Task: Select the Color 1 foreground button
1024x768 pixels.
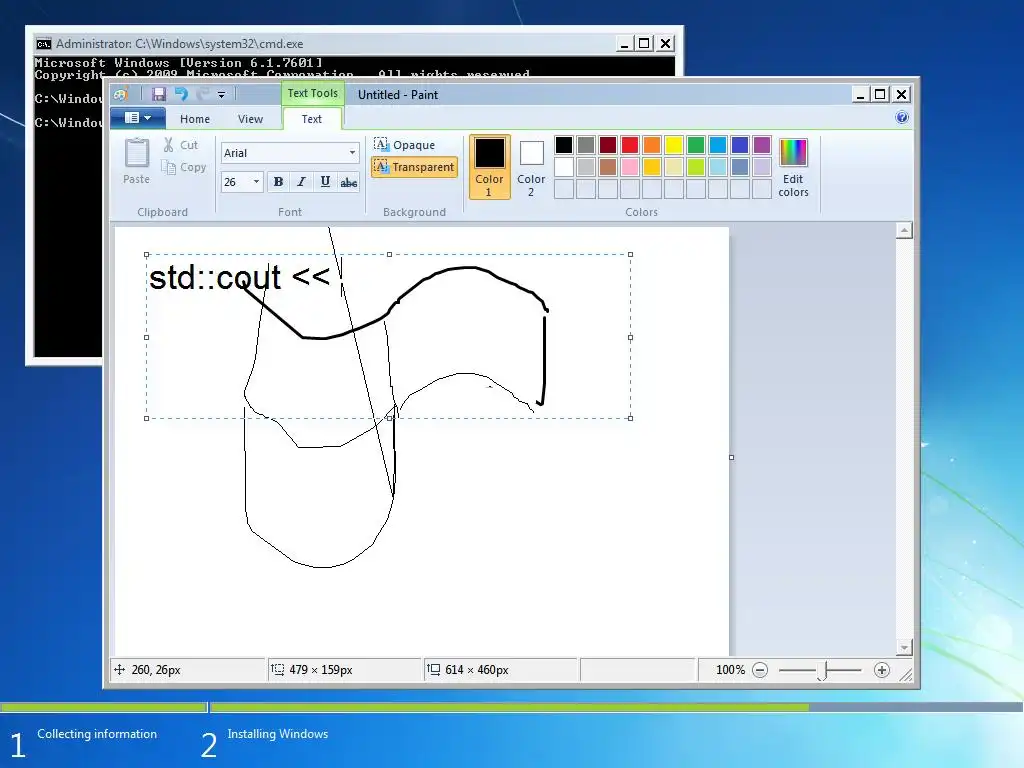Action: coord(489,167)
